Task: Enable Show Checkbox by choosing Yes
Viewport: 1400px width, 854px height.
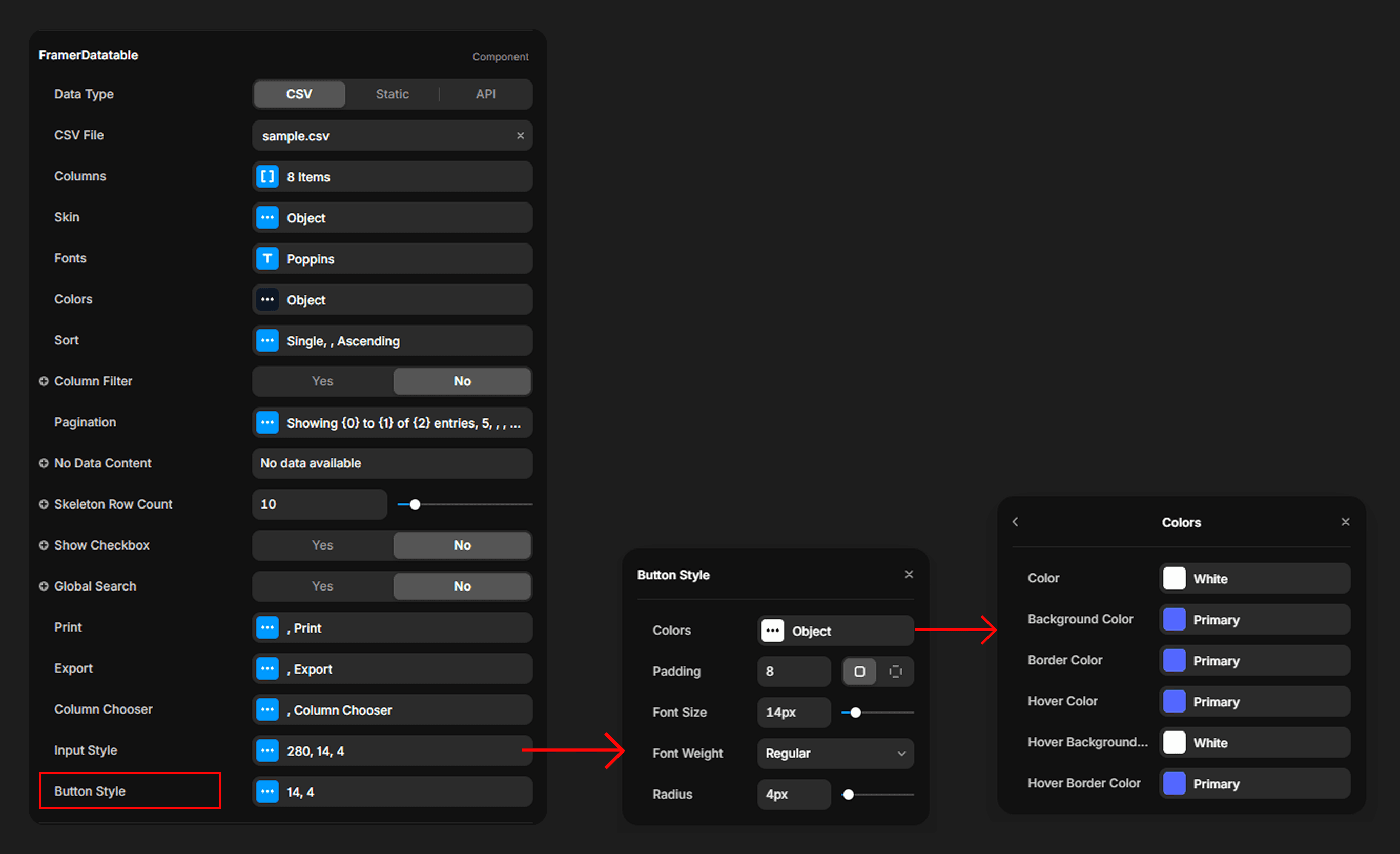Action: tap(322, 545)
